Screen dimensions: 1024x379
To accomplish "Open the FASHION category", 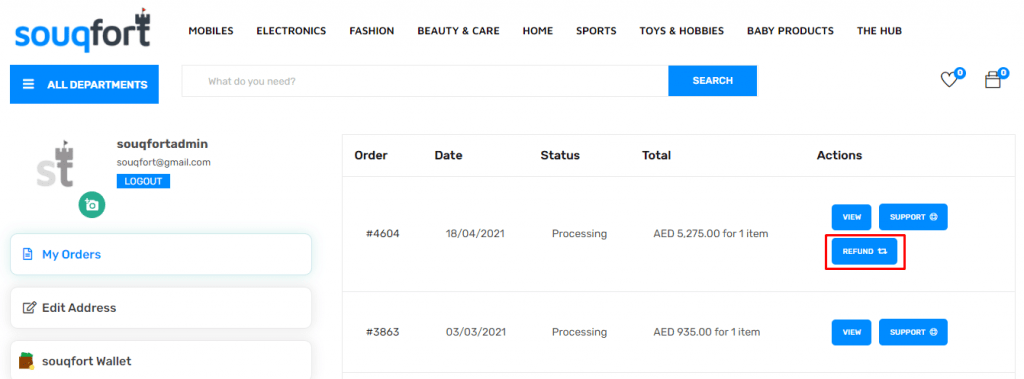I will pyautogui.click(x=372, y=31).
